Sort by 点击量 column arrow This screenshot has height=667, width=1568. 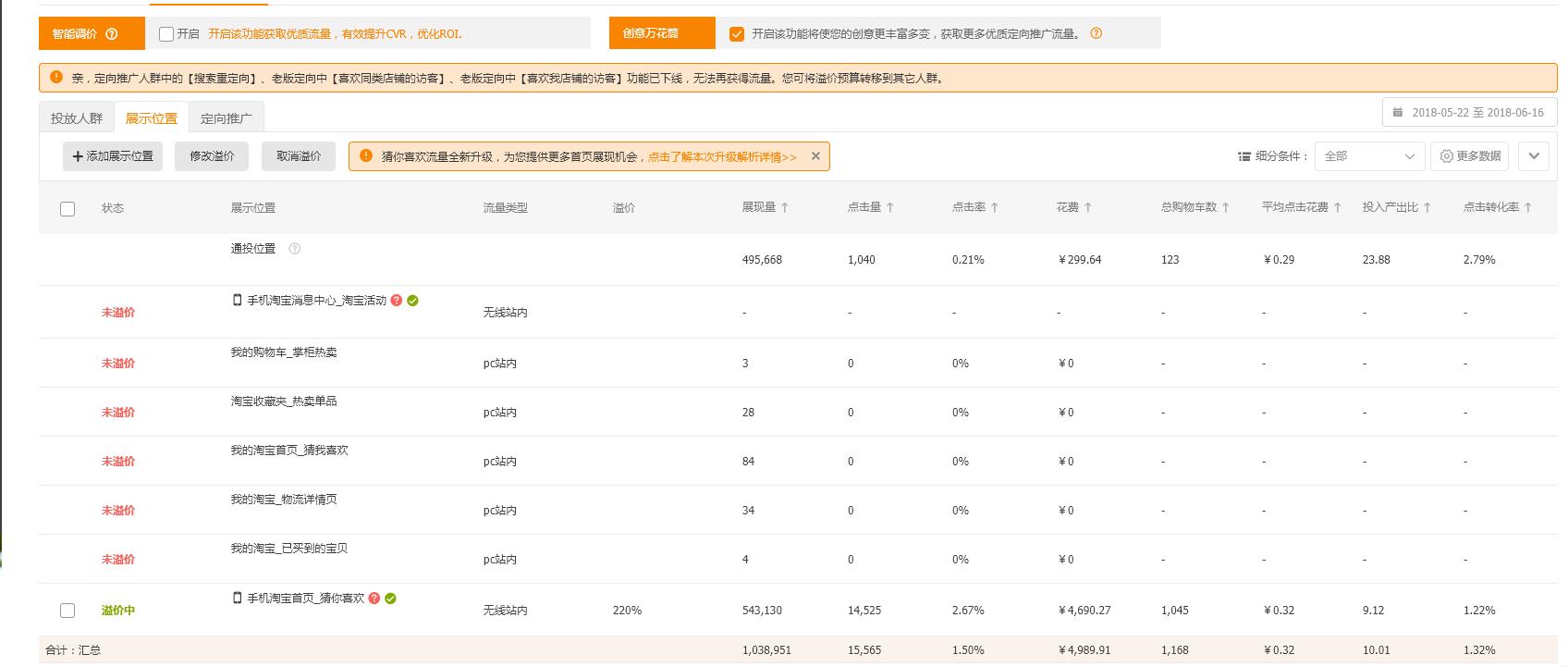(890, 208)
